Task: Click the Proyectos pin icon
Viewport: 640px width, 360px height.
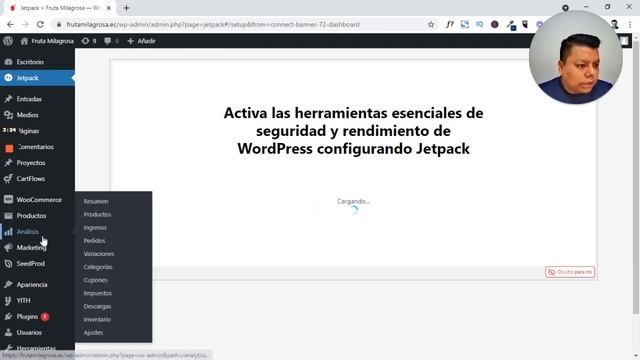Action: 8,163
